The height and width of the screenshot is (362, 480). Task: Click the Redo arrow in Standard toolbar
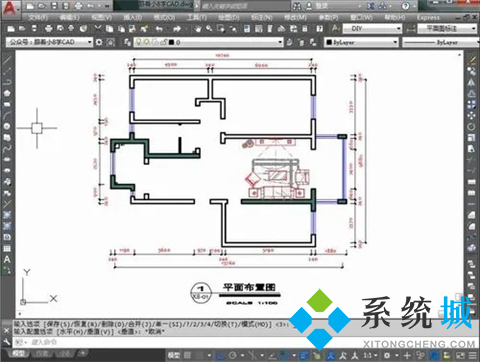tap(177, 29)
